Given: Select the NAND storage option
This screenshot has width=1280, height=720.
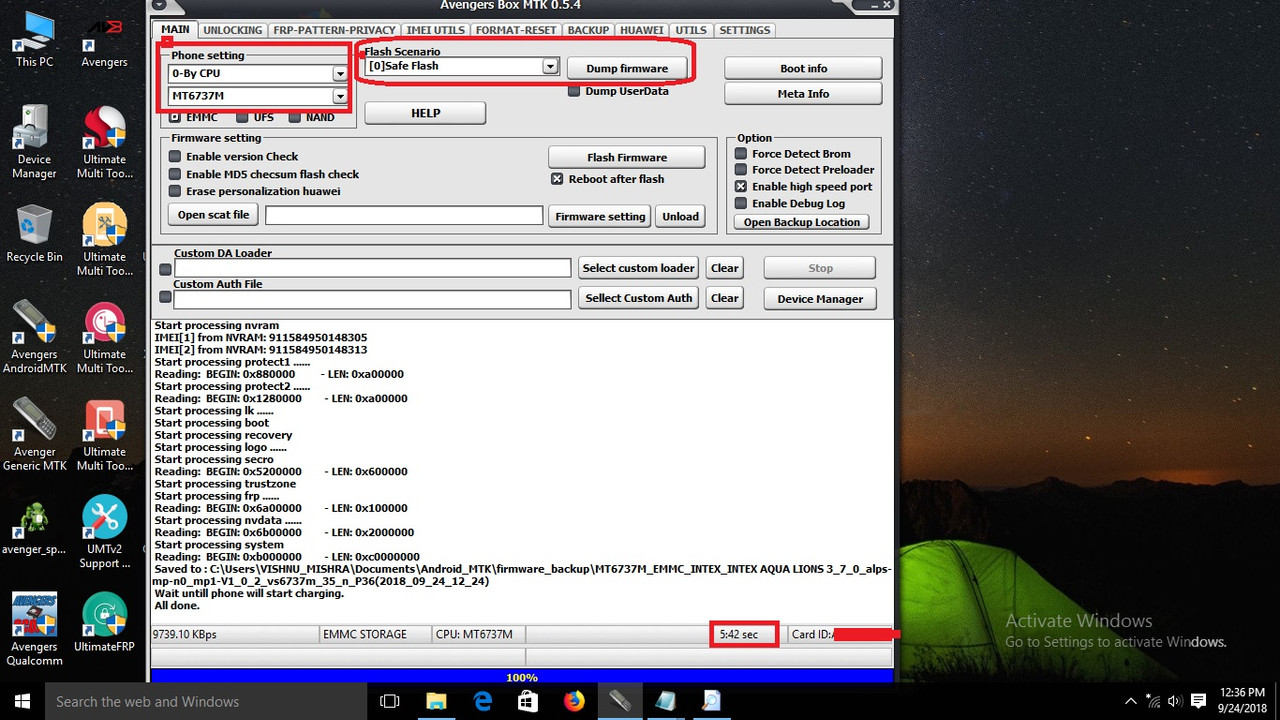Looking at the screenshot, I should pos(295,117).
